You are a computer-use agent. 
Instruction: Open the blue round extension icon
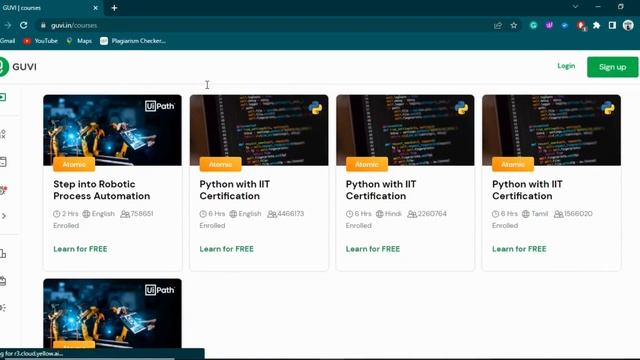tap(564, 25)
